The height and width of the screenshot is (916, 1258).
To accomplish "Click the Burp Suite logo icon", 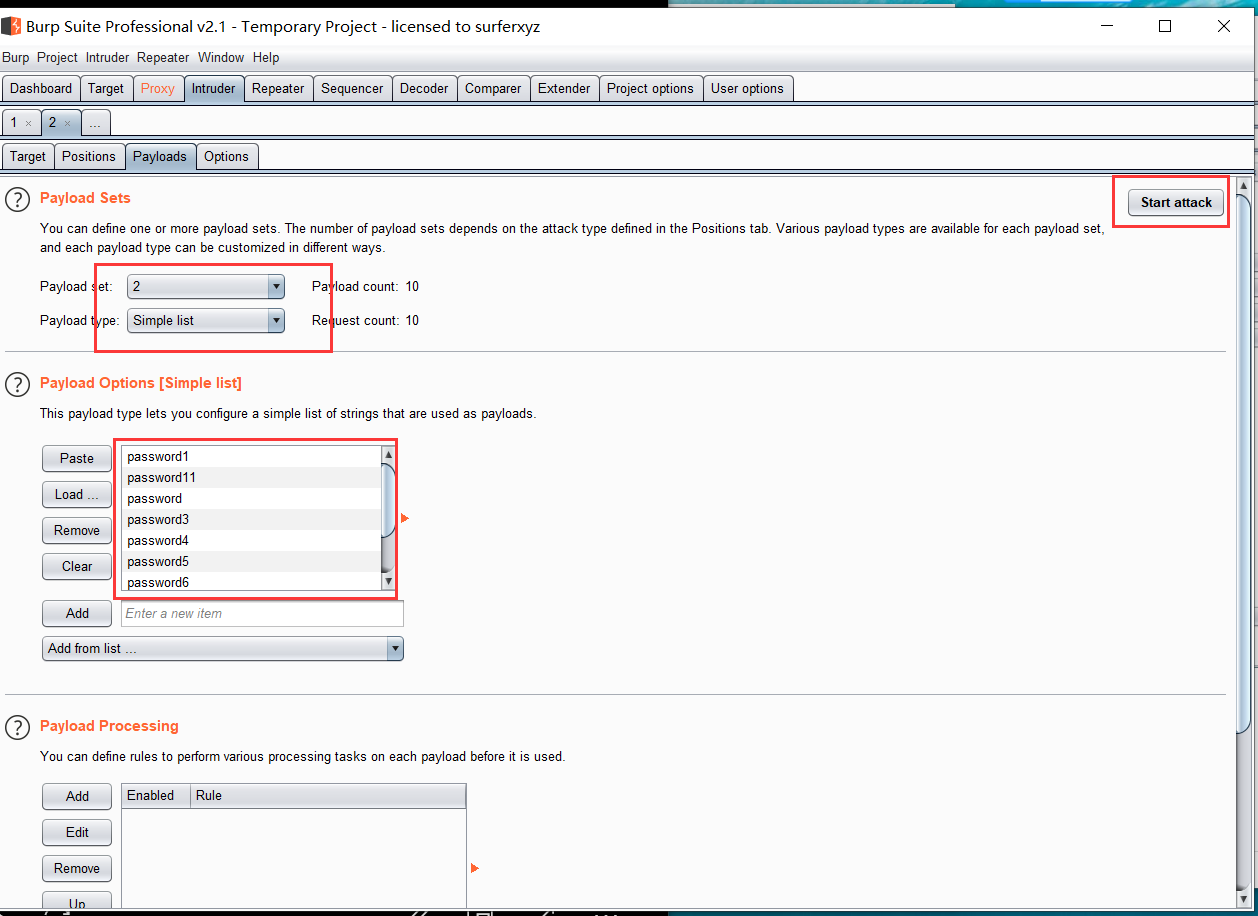I will 11,26.
